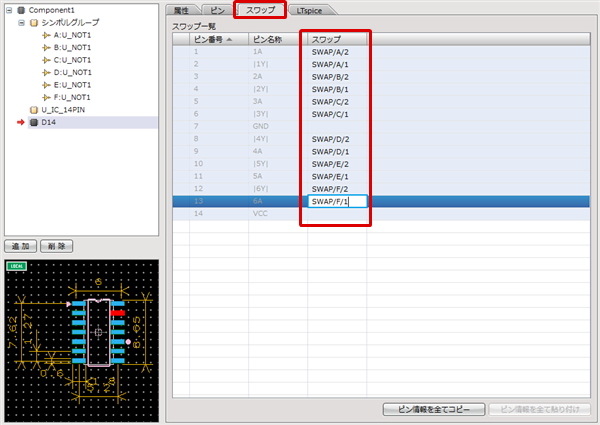Click pin name GND cell

coord(278,127)
